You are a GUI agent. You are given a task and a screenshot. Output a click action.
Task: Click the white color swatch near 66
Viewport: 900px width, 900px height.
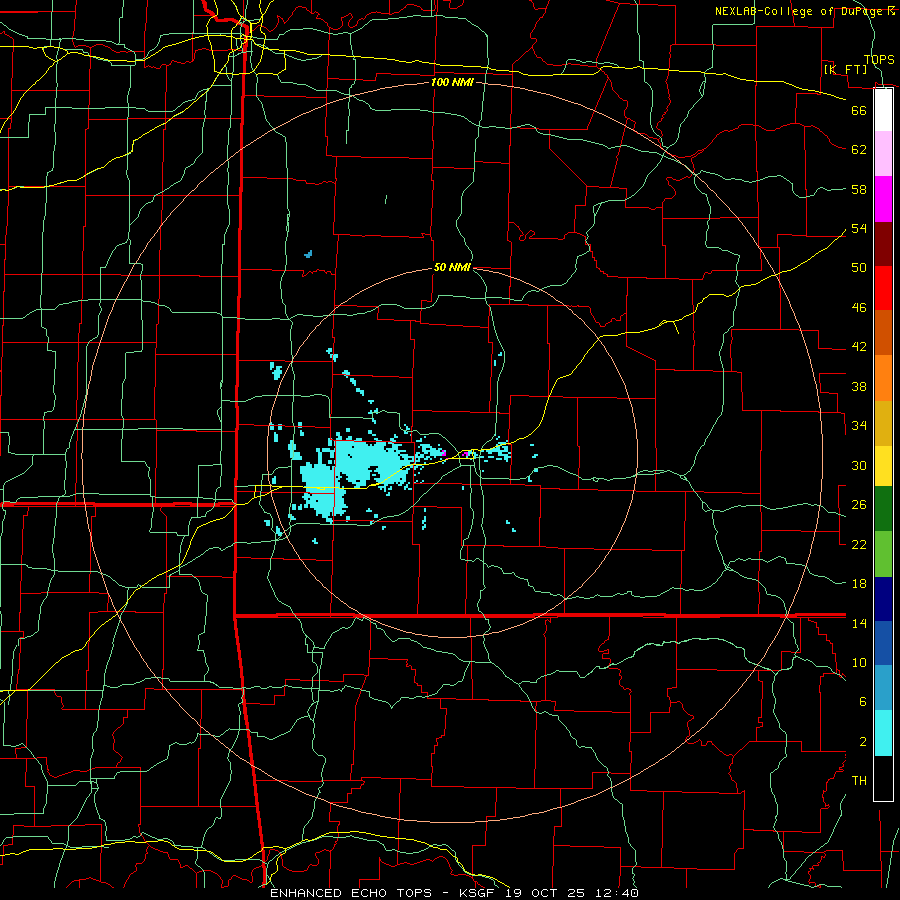883,110
